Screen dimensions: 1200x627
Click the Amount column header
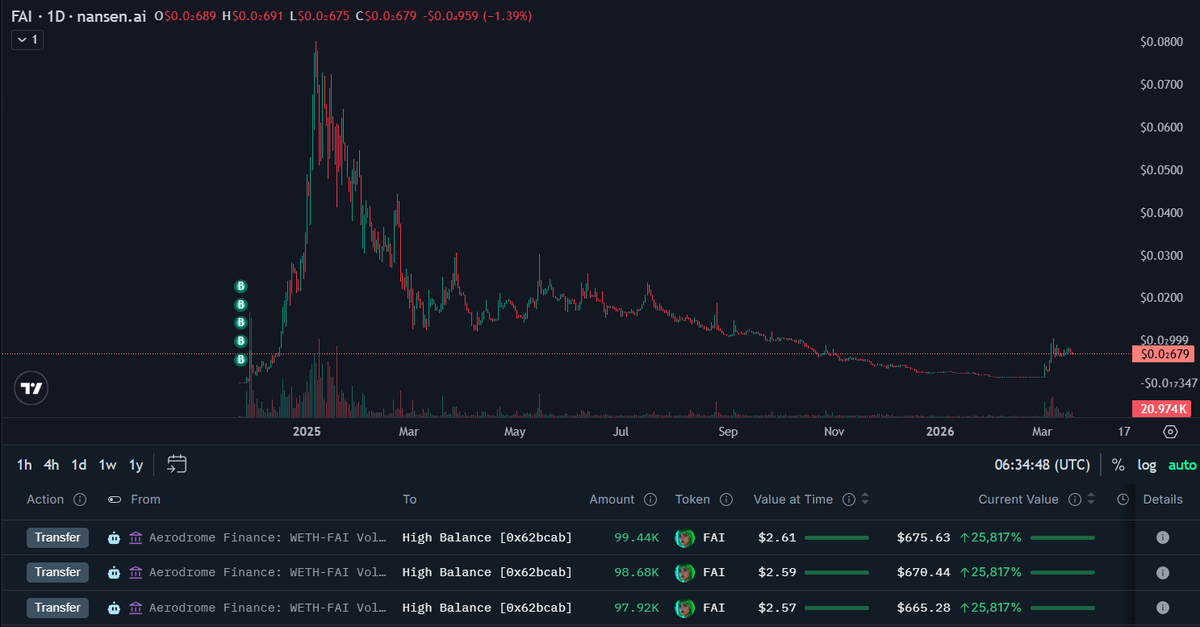(x=612, y=499)
